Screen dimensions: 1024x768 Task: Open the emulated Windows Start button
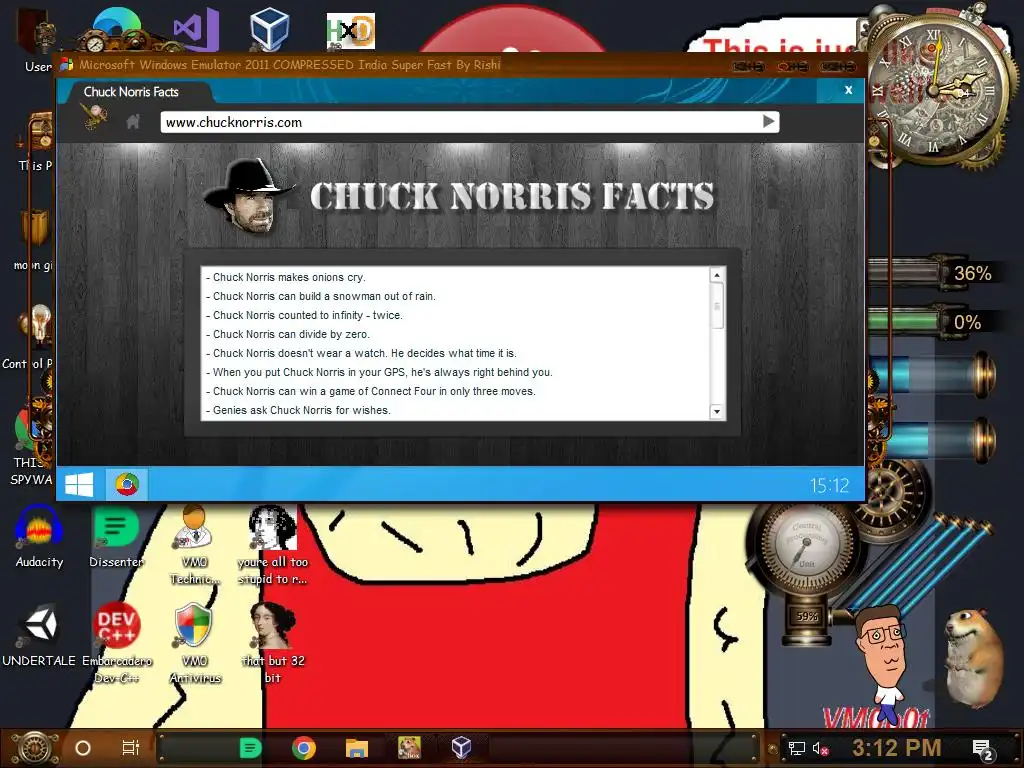(79, 485)
